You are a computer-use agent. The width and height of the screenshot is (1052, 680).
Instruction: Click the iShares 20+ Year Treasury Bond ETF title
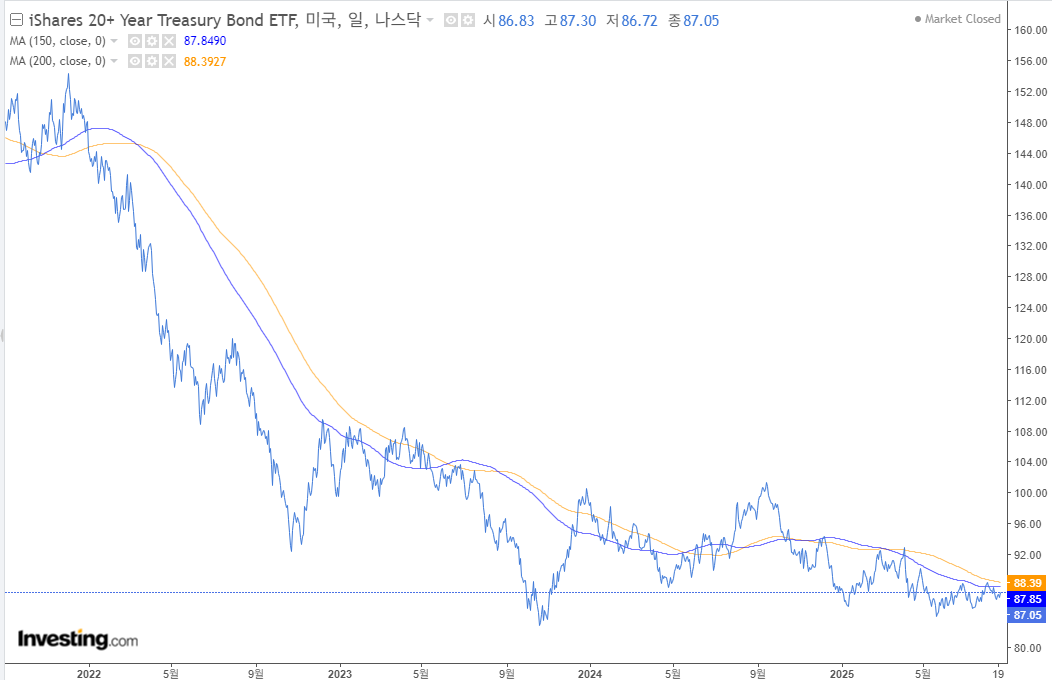(x=163, y=20)
